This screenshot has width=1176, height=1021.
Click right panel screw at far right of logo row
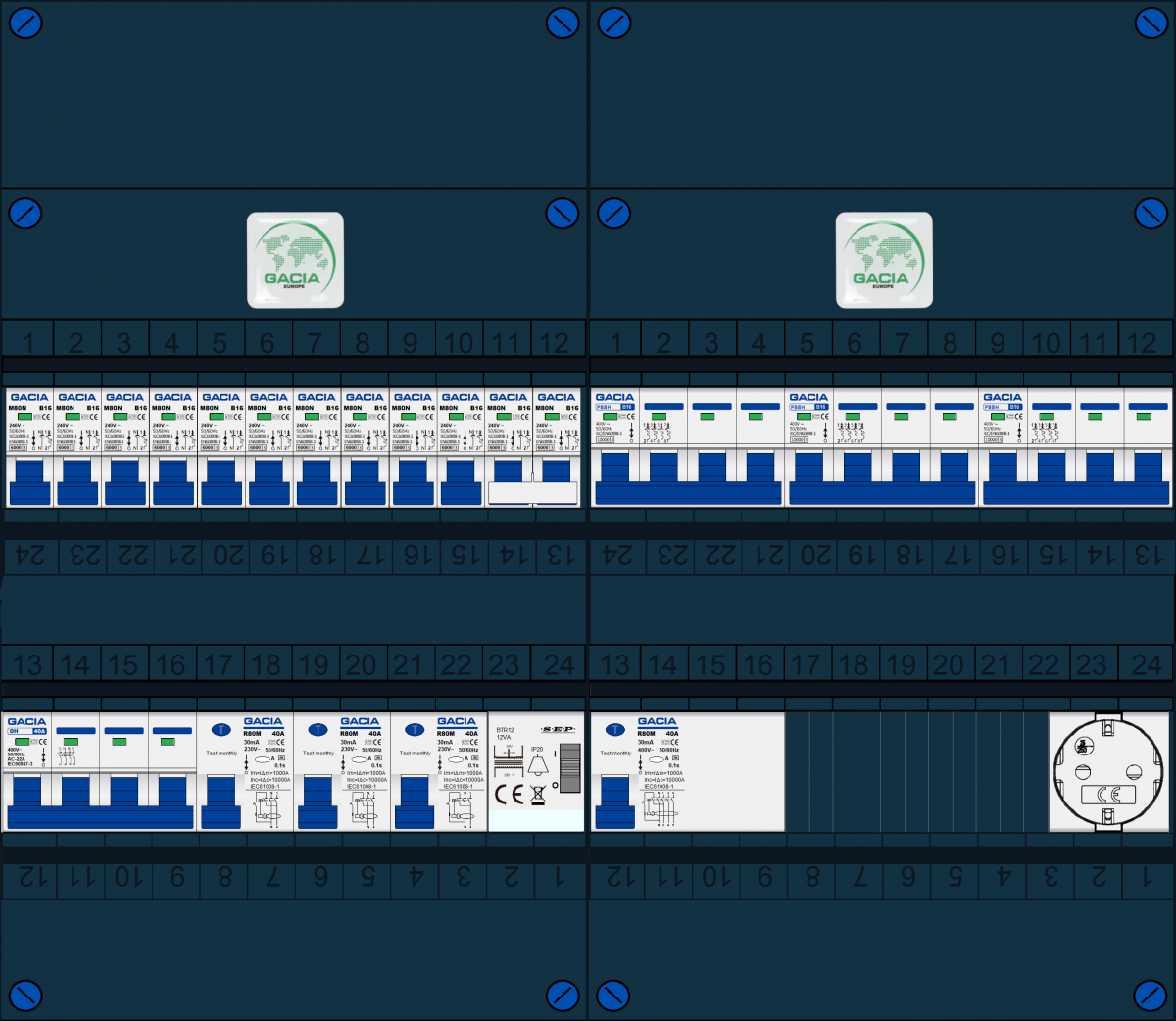1151,213
